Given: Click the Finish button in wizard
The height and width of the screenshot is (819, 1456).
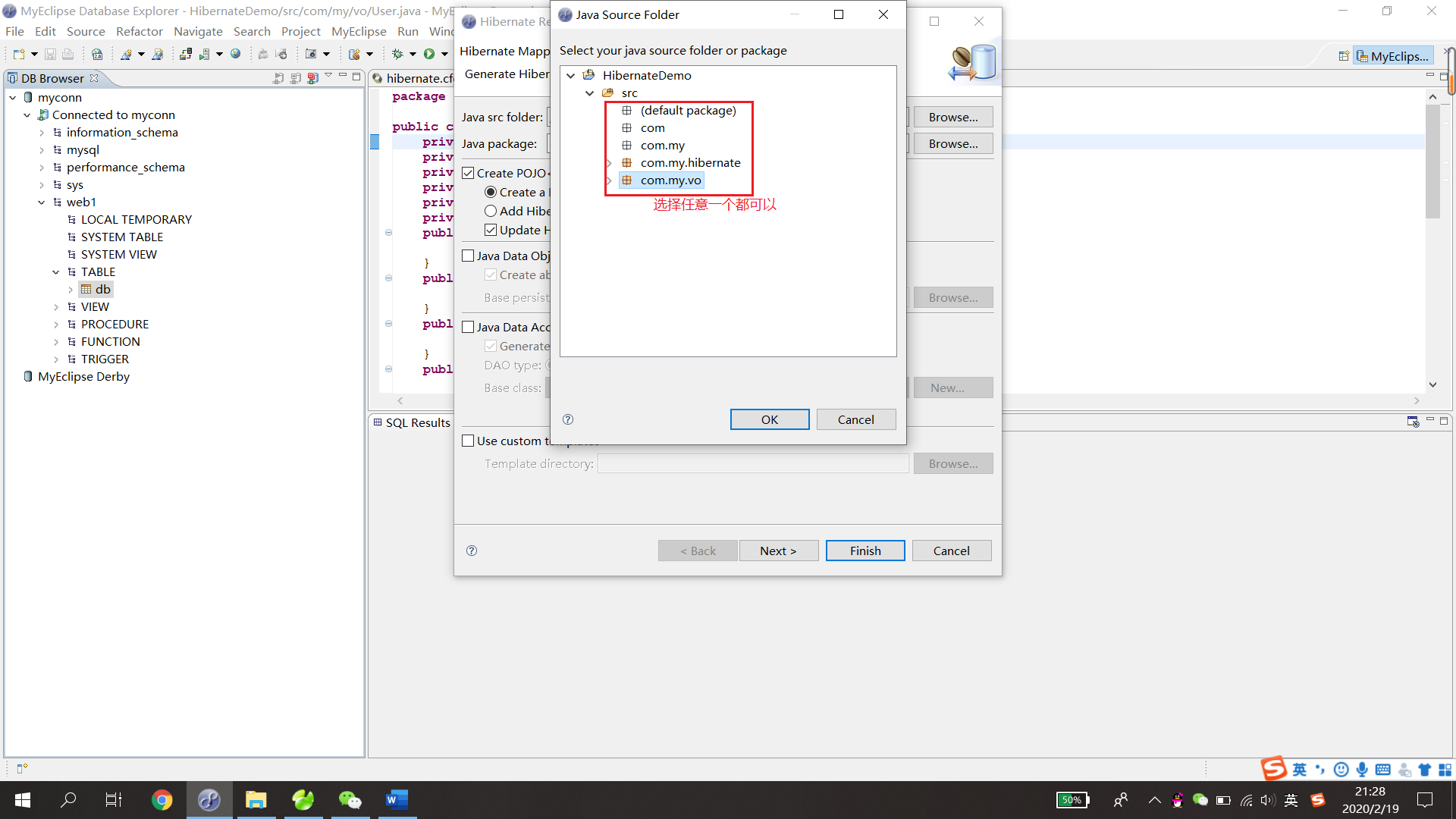Looking at the screenshot, I should tap(864, 551).
